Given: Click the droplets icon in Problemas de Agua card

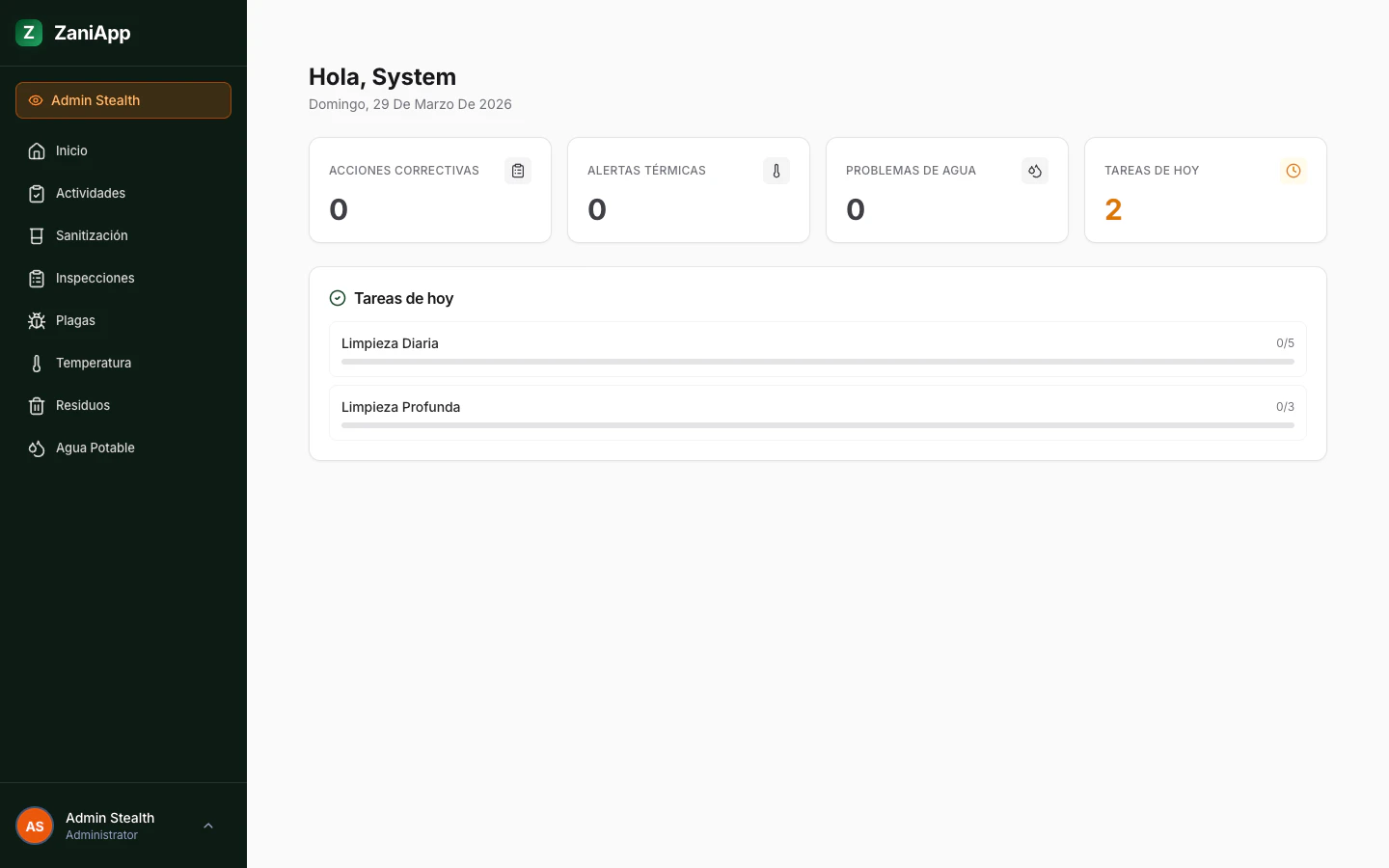Looking at the screenshot, I should click(1035, 171).
